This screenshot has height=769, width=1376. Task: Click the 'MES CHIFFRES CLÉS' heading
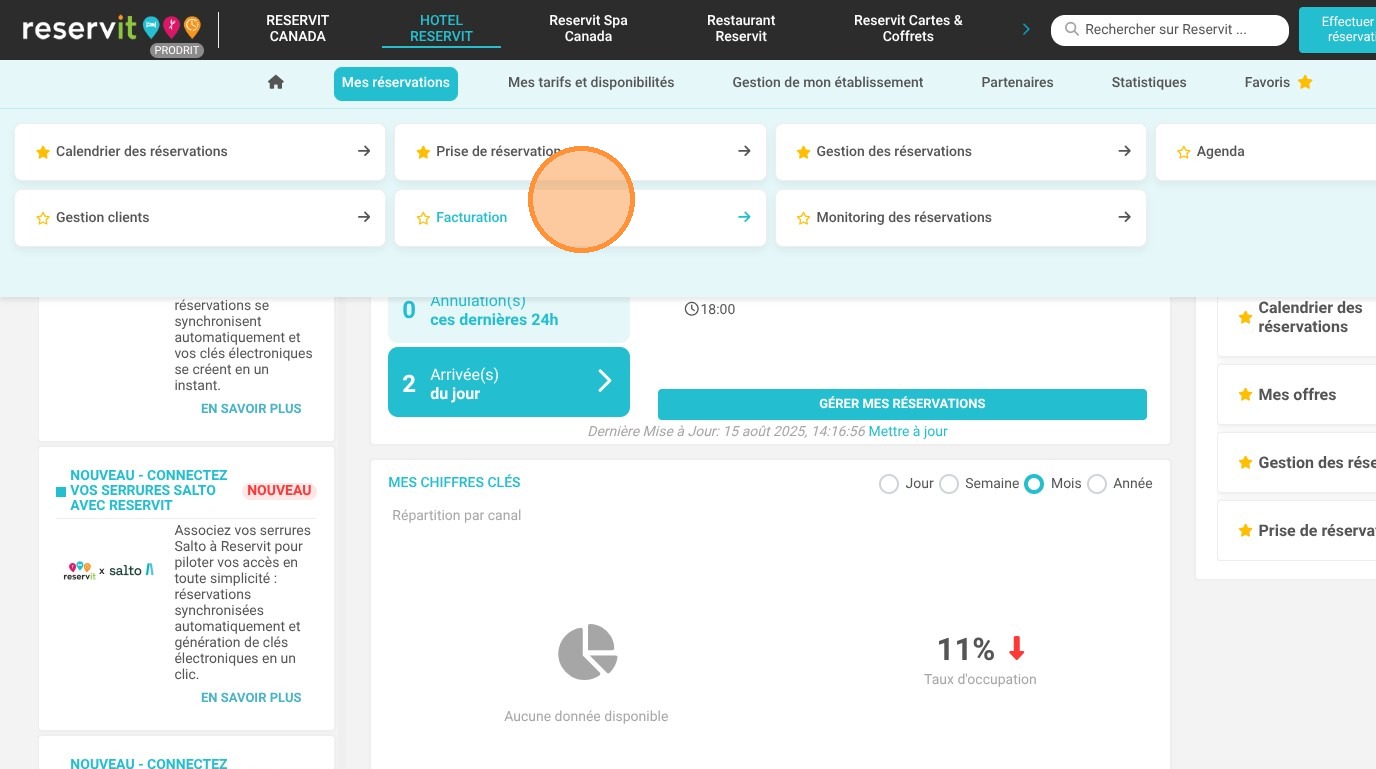454,483
